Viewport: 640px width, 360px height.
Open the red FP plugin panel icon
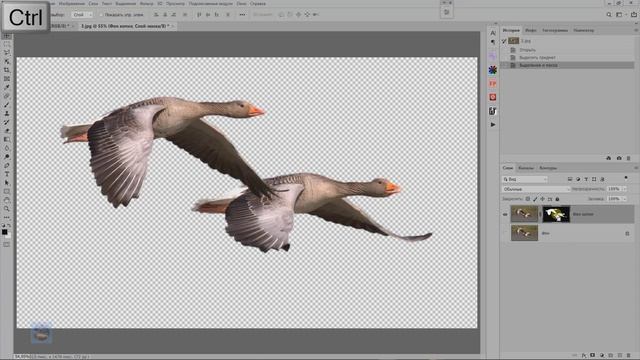493,84
